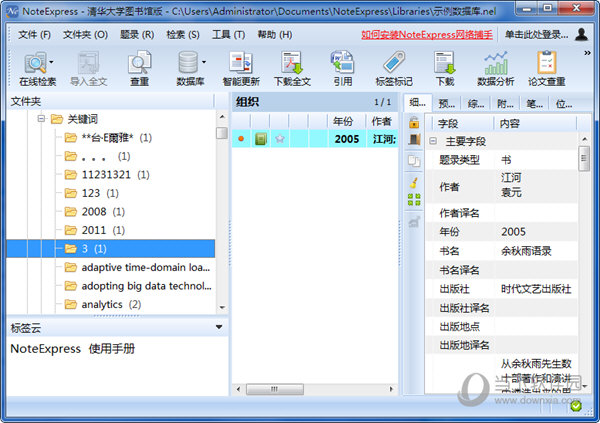This screenshot has height=423, width=600.
Task: Click the 引用 cite icon
Action: [342, 69]
